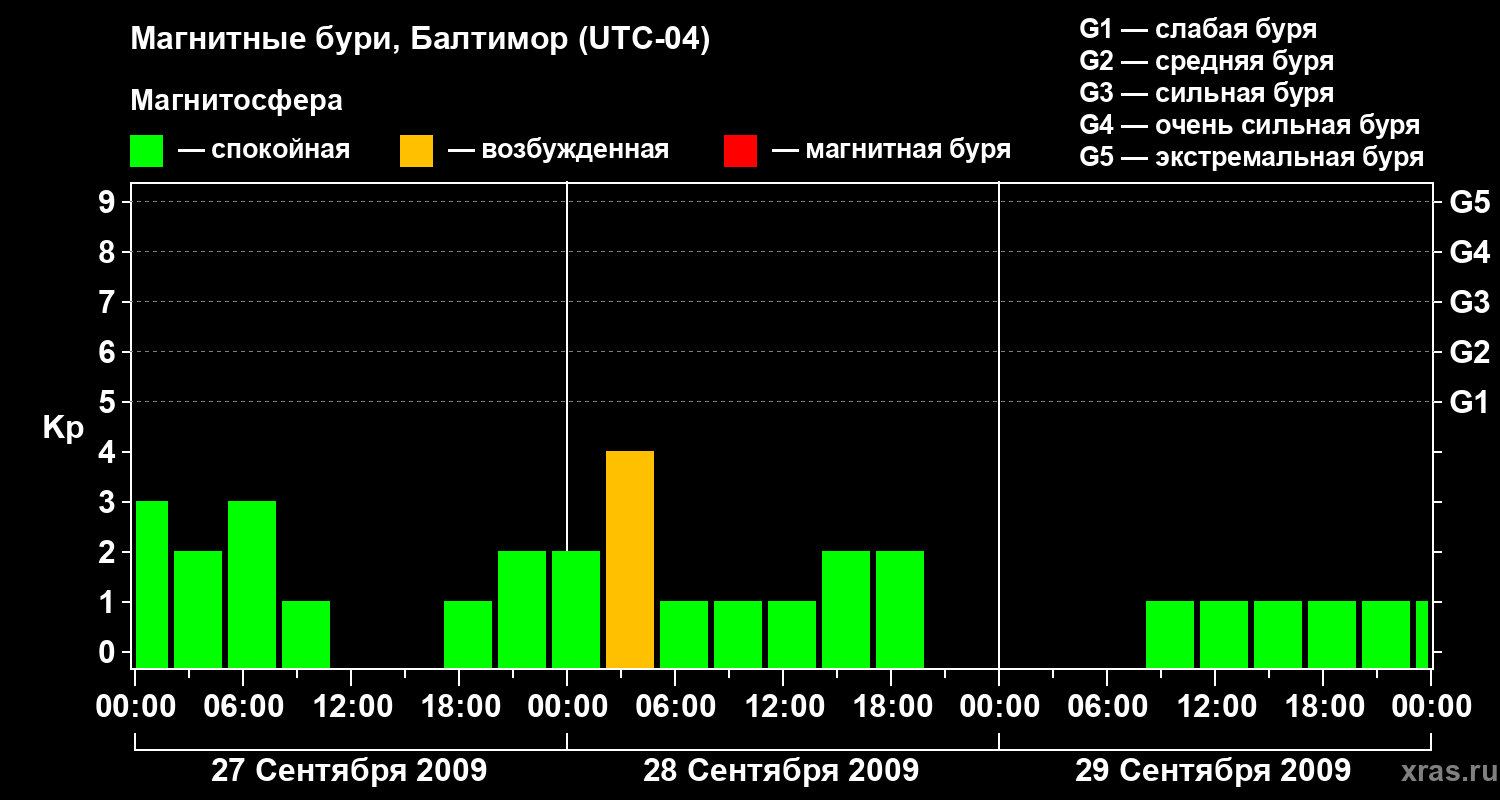Select the Kp 3 bar at 06:00 on 27 September

tap(252, 584)
